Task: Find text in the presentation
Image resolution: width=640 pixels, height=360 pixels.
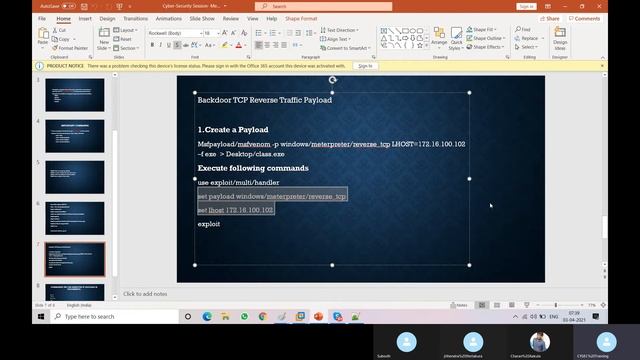Action: (523, 29)
